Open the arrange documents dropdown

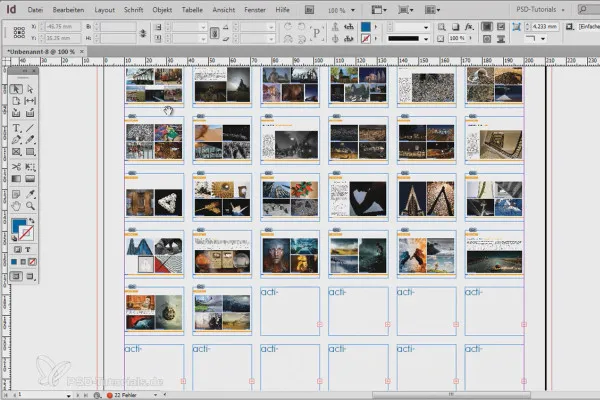[432, 10]
